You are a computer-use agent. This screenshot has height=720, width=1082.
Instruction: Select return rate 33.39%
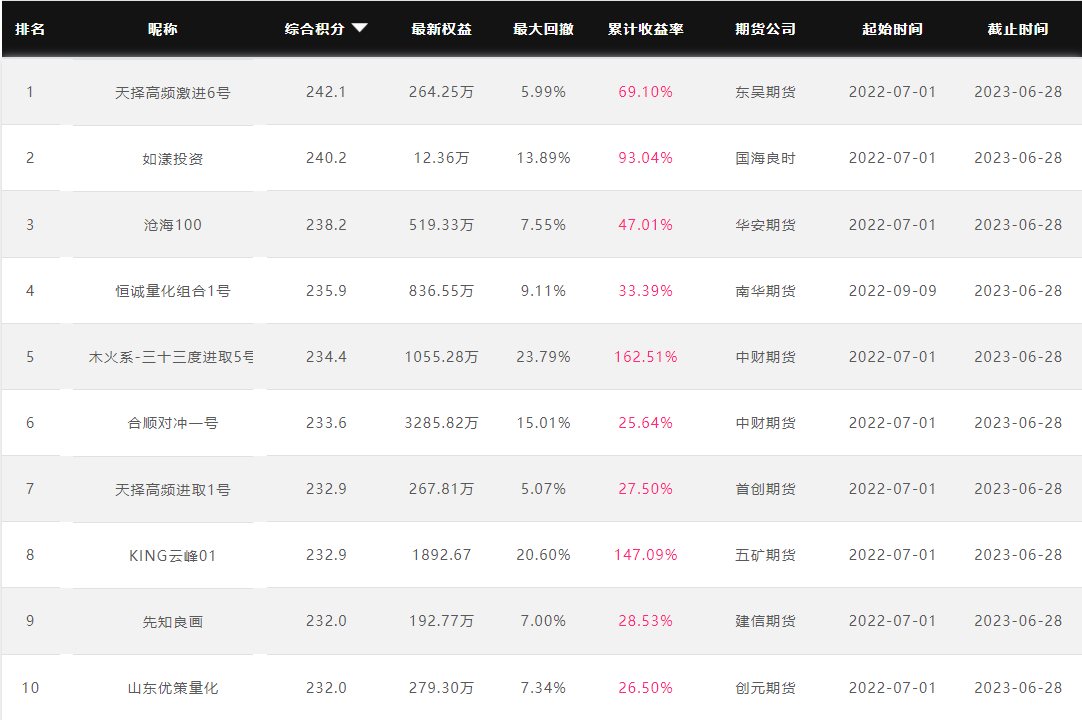645,291
